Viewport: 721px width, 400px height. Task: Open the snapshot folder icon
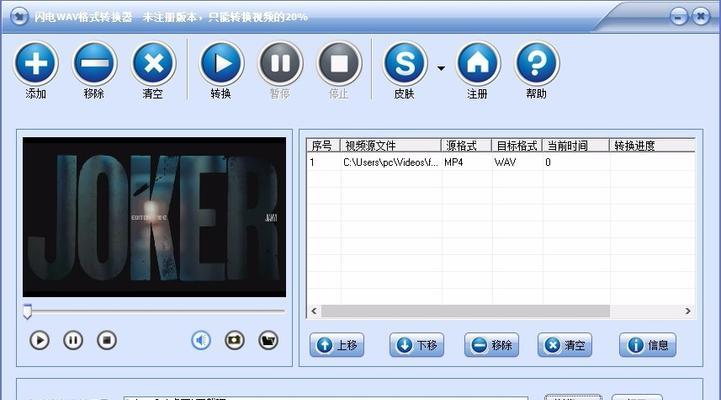[268, 341]
